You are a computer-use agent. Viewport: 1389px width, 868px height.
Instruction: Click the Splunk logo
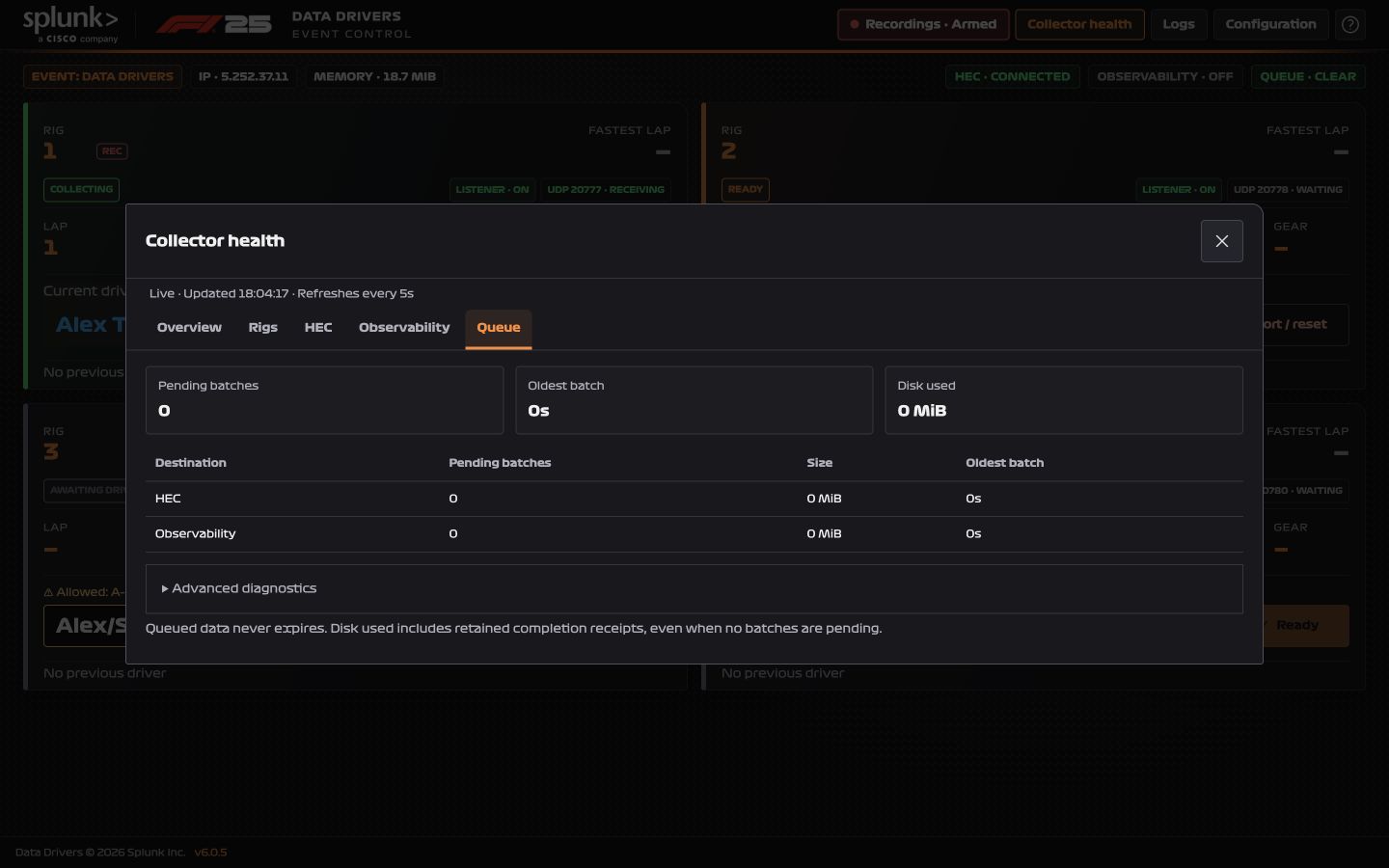click(x=70, y=24)
